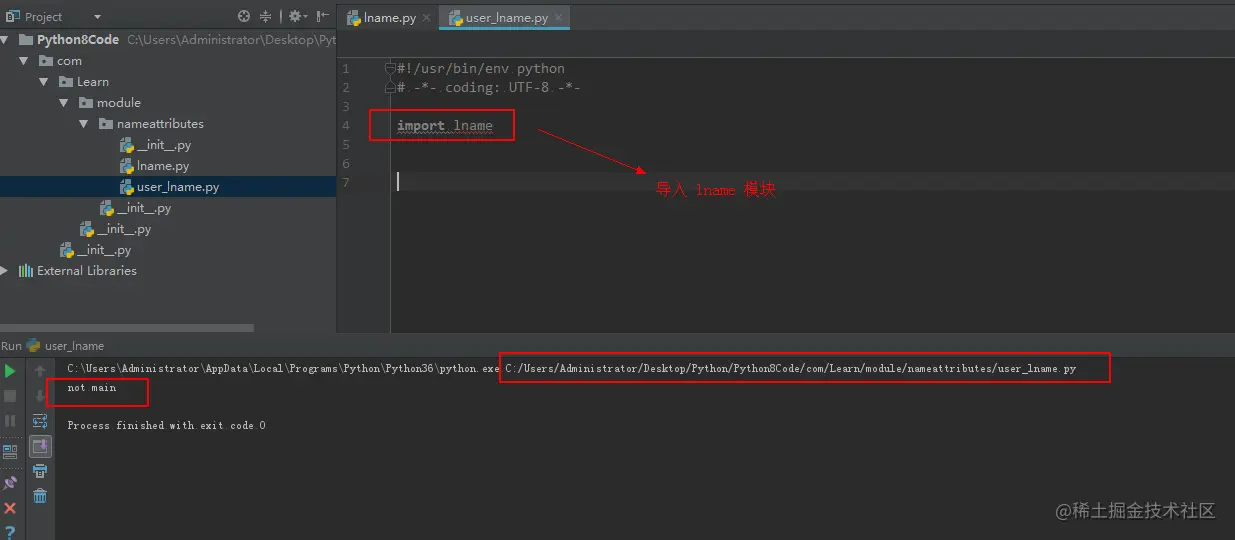Click the Stop process icon in Run panel
This screenshot has width=1235, height=540.
10,396
